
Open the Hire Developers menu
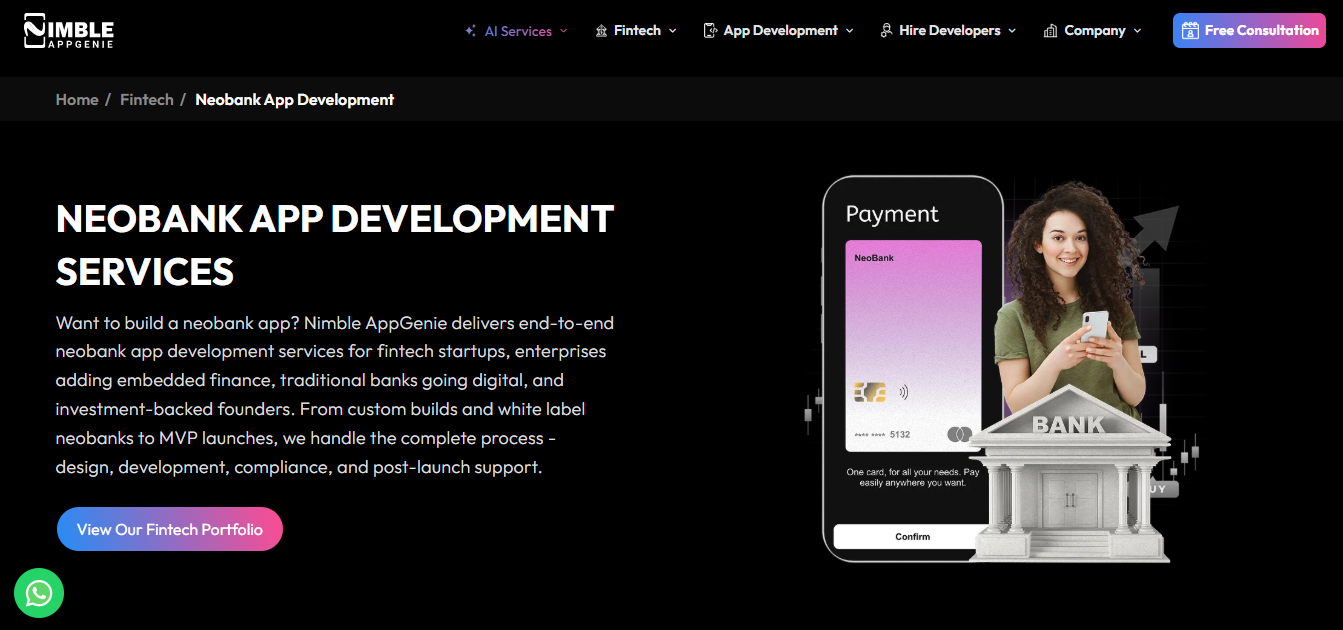[x=948, y=31]
